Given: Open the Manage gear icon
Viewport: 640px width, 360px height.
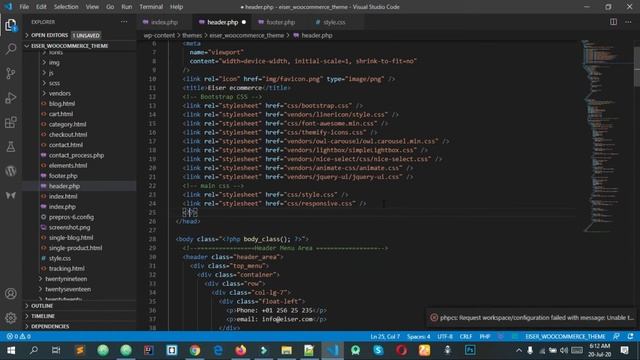Looking at the screenshot, I should point(11,318).
